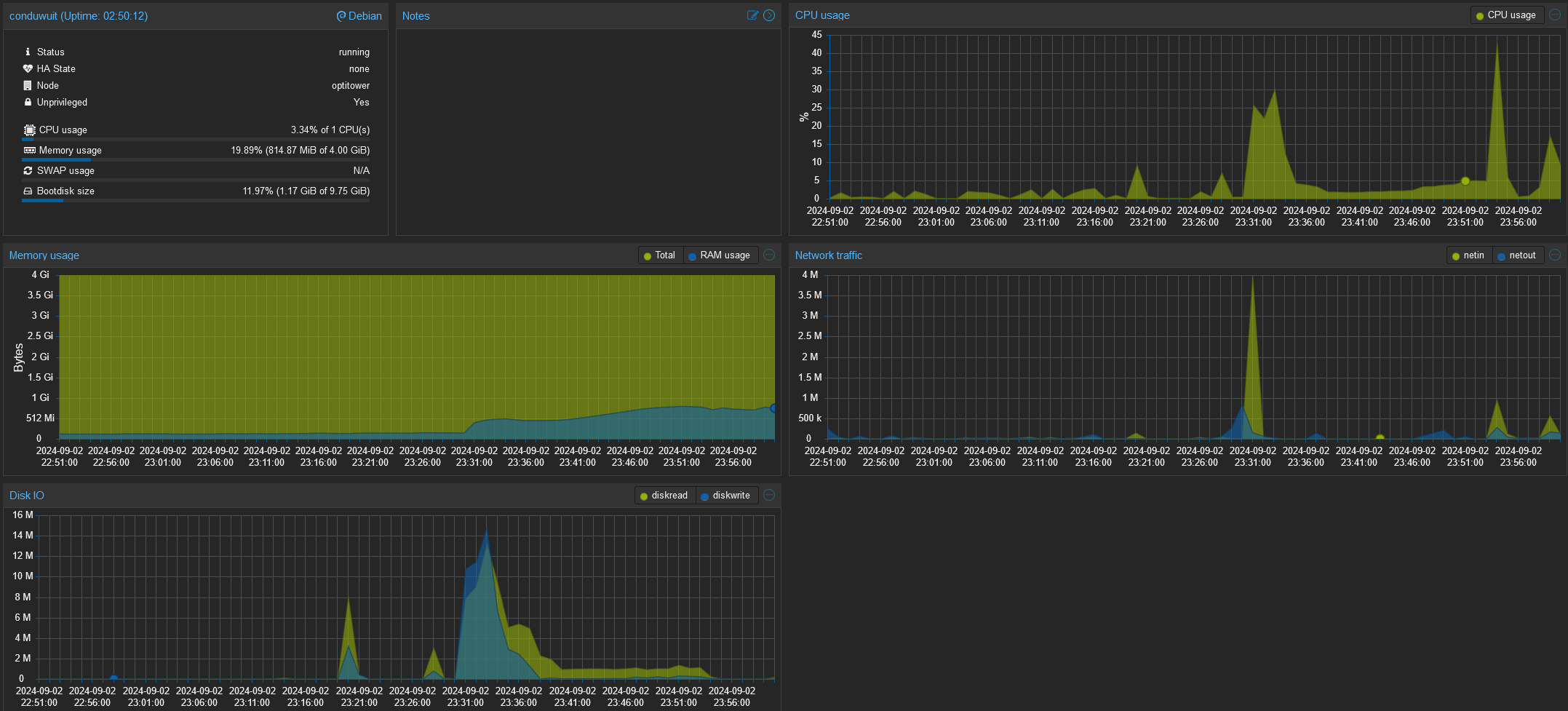The image size is (1568, 711).
Task: Toggle RAM usage legend series
Action: 720,255
